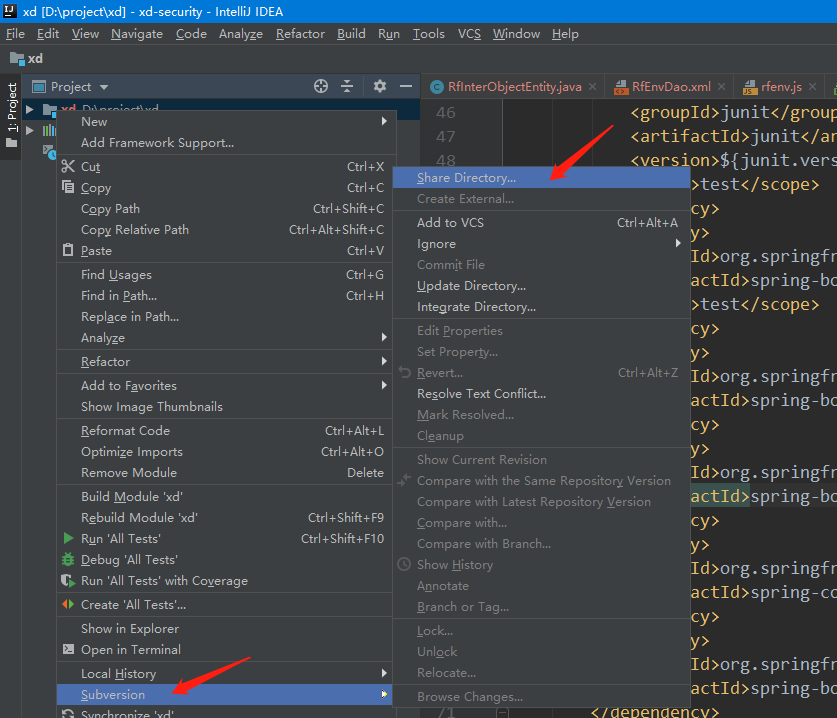Choose Add to VCS

click(x=541, y=223)
